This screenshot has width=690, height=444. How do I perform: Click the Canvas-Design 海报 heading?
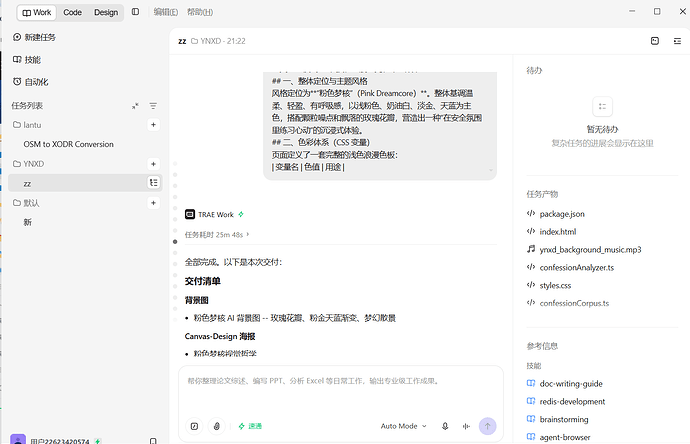220,337
